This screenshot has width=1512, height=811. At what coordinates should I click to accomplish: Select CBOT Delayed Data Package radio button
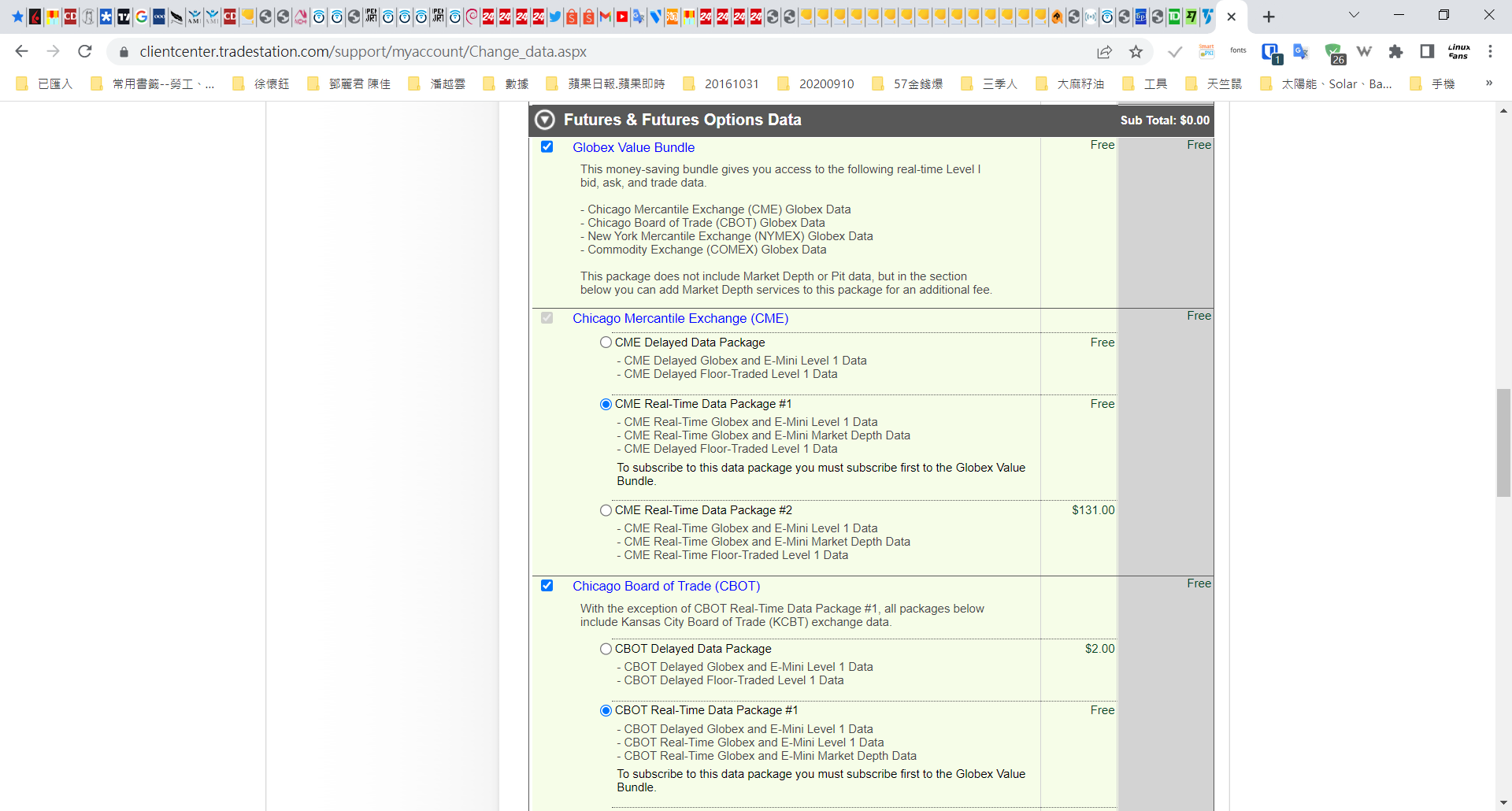pos(606,649)
